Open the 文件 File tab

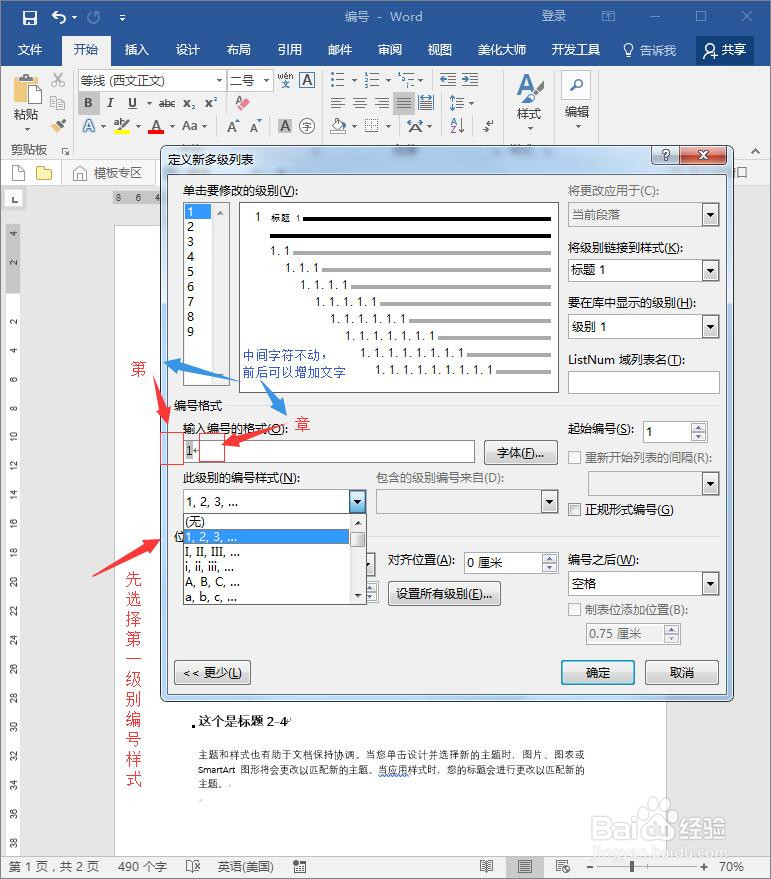click(30, 50)
